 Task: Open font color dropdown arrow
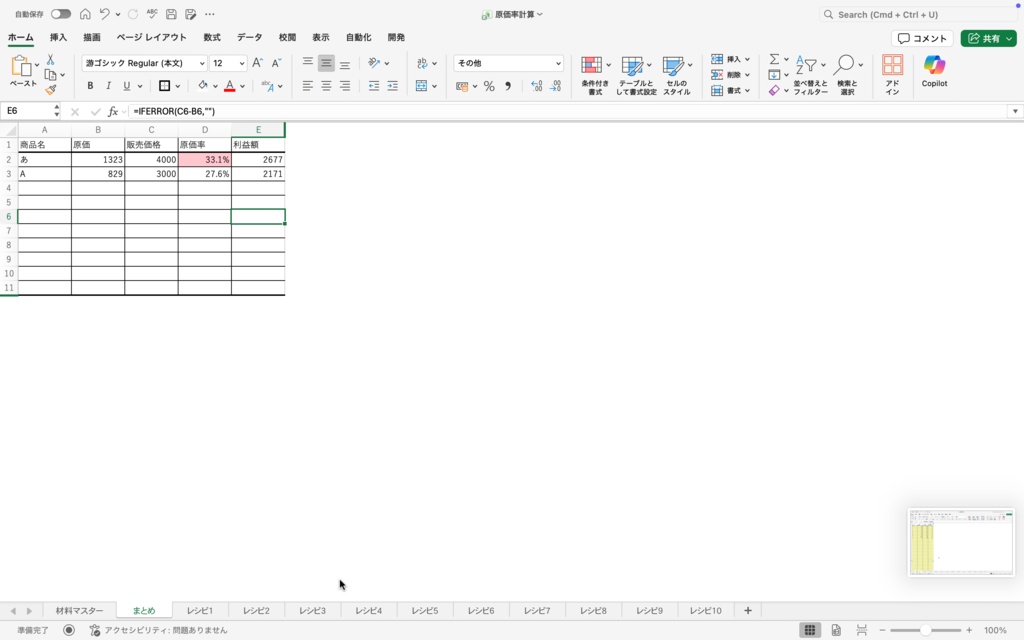242,86
